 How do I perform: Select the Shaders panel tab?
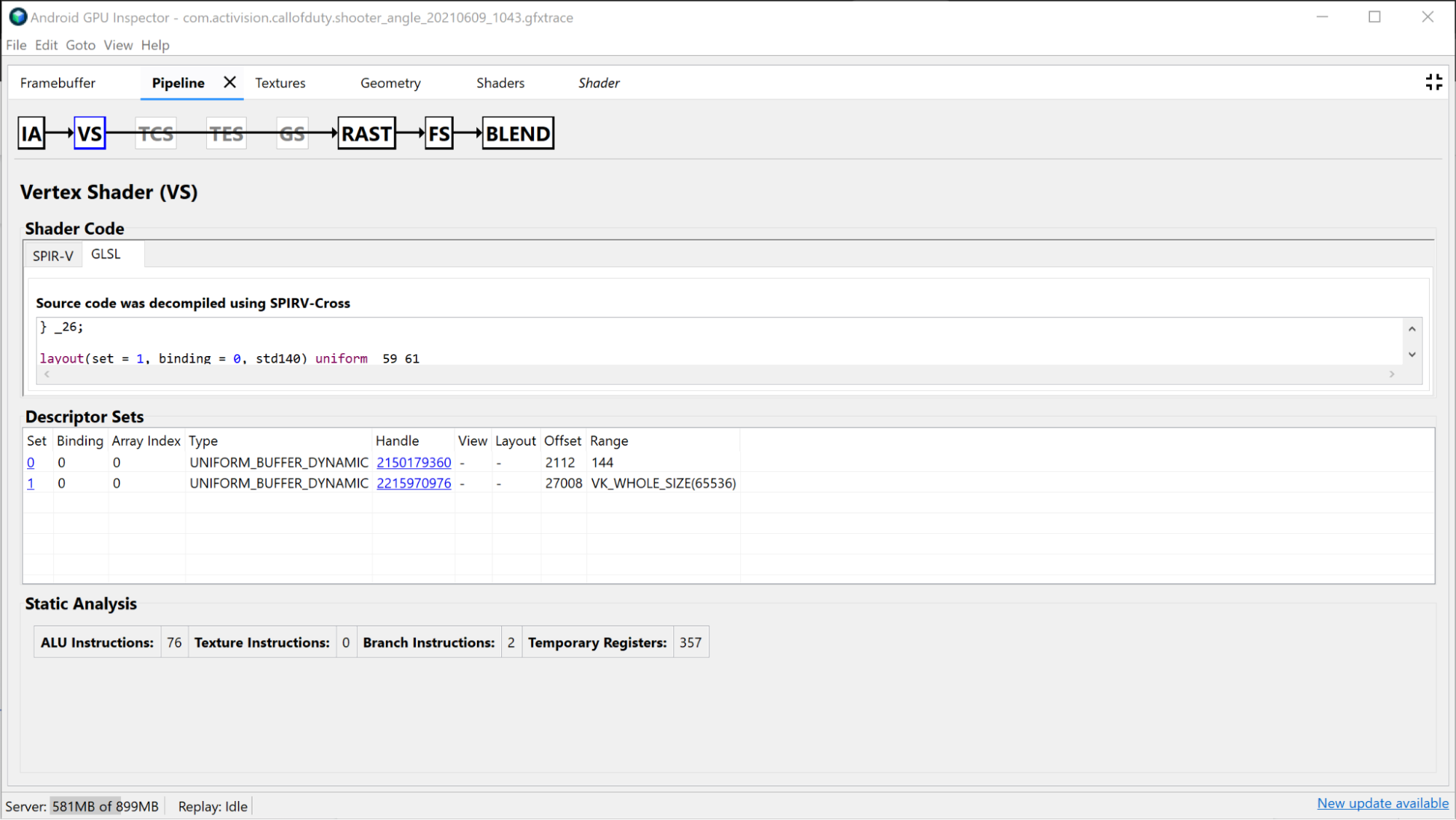click(x=500, y=82)
